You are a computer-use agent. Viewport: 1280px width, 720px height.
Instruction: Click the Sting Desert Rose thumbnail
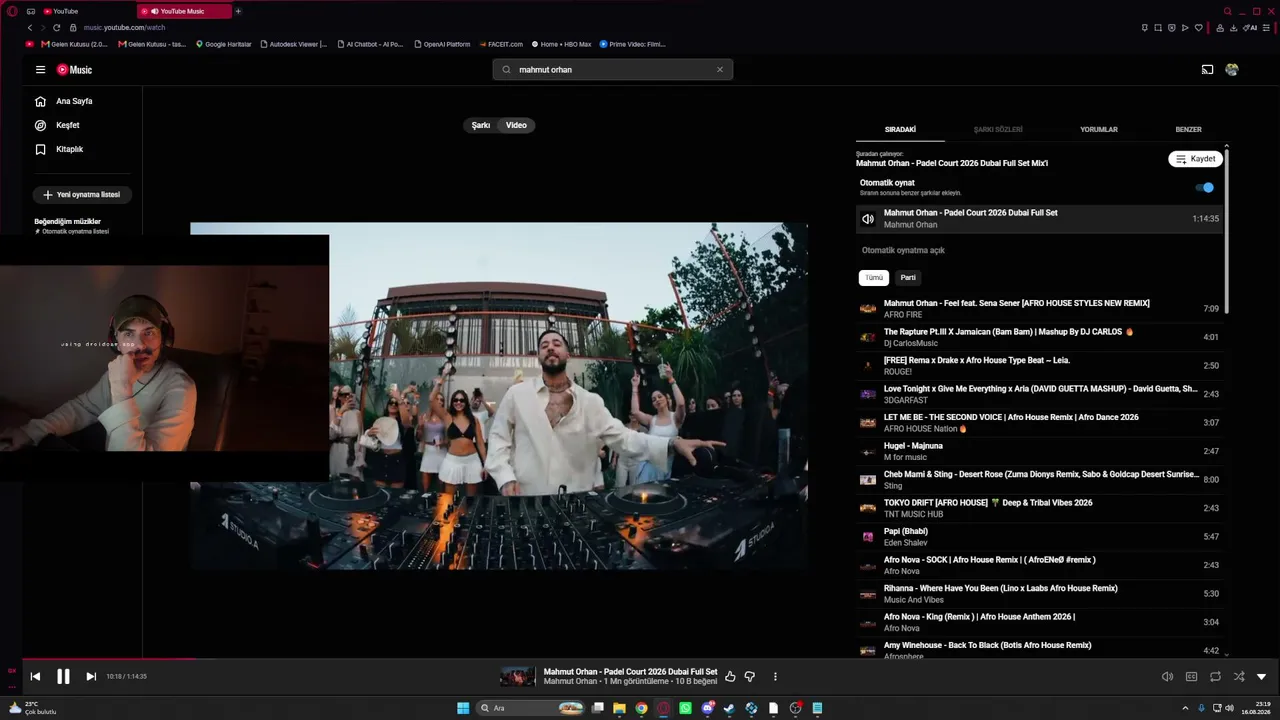tap(868, 480)
